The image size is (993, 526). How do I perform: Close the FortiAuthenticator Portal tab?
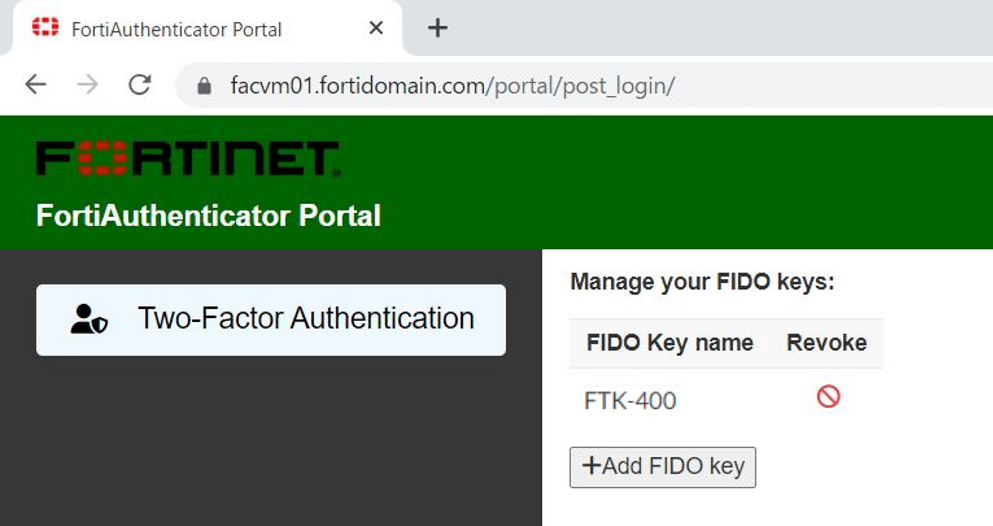click(x=376, y=28)
